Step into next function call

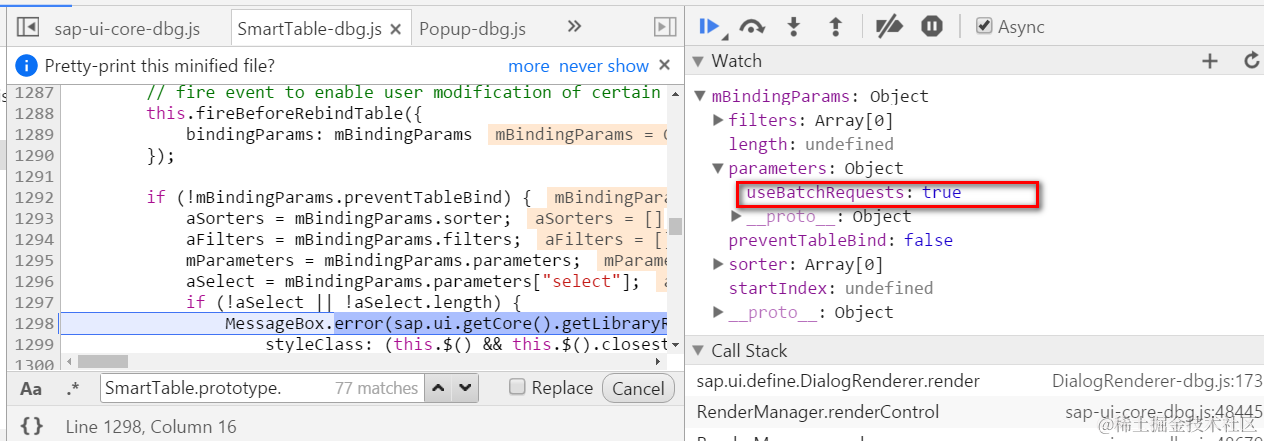(795, 27)
